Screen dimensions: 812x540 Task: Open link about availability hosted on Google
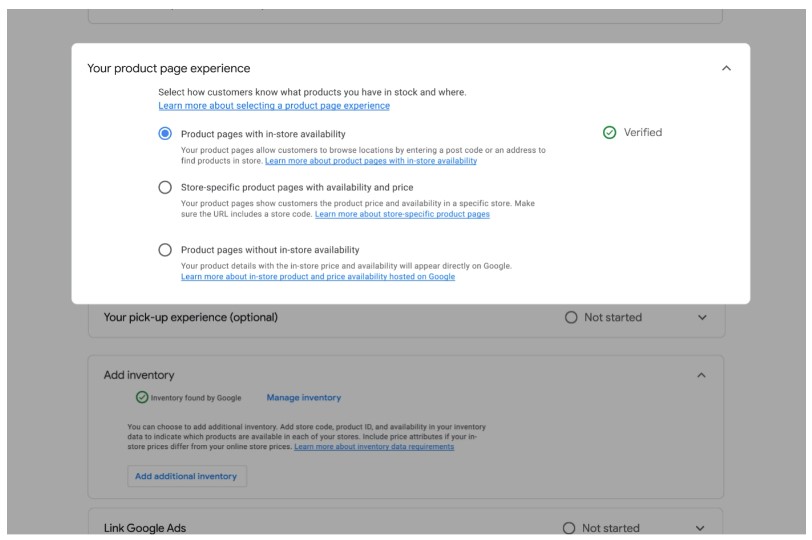point(317,277)
